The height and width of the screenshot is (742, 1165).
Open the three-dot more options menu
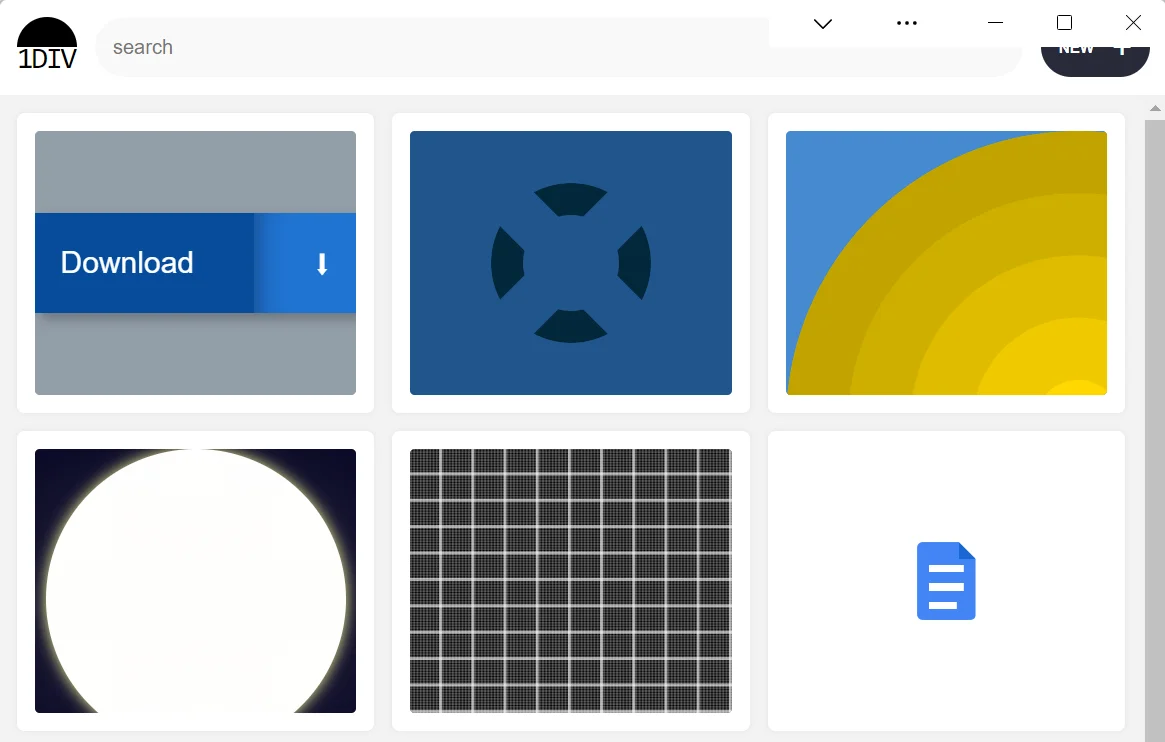907,23
